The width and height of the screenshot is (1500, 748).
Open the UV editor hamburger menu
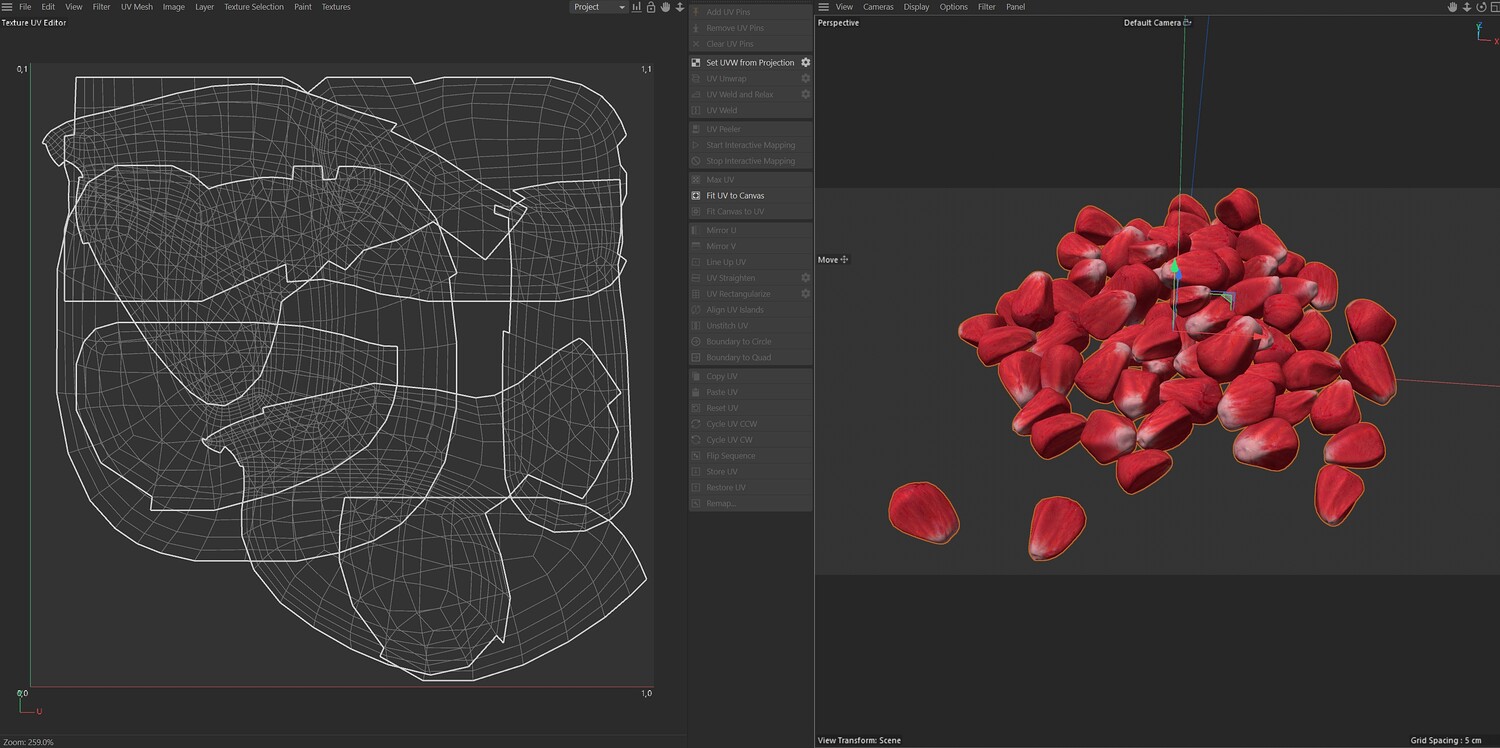[7, 7]
